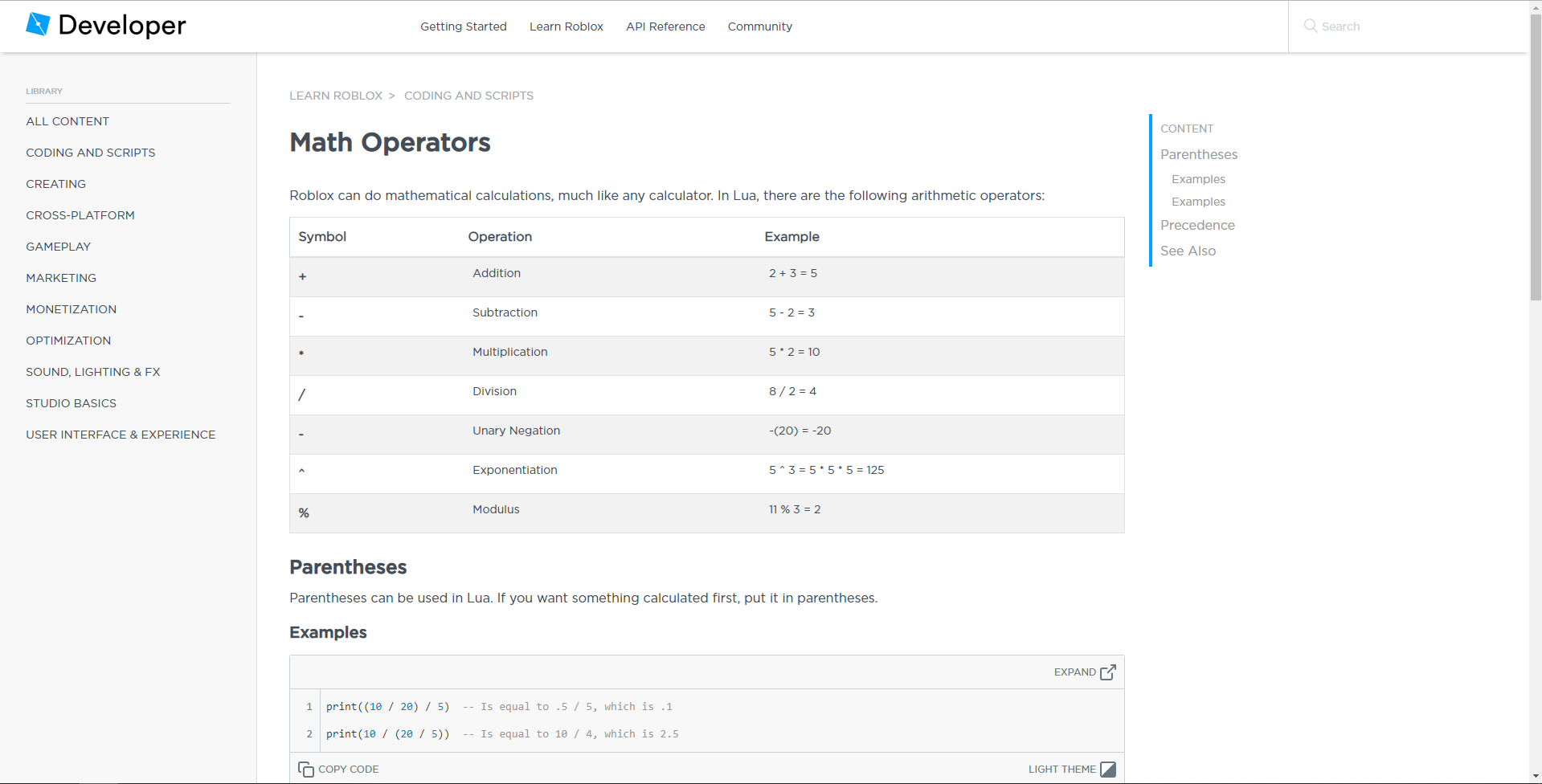The image size is (1542, 784).
Task: Open the Studio Basics category
Action: tap(71, 403)
